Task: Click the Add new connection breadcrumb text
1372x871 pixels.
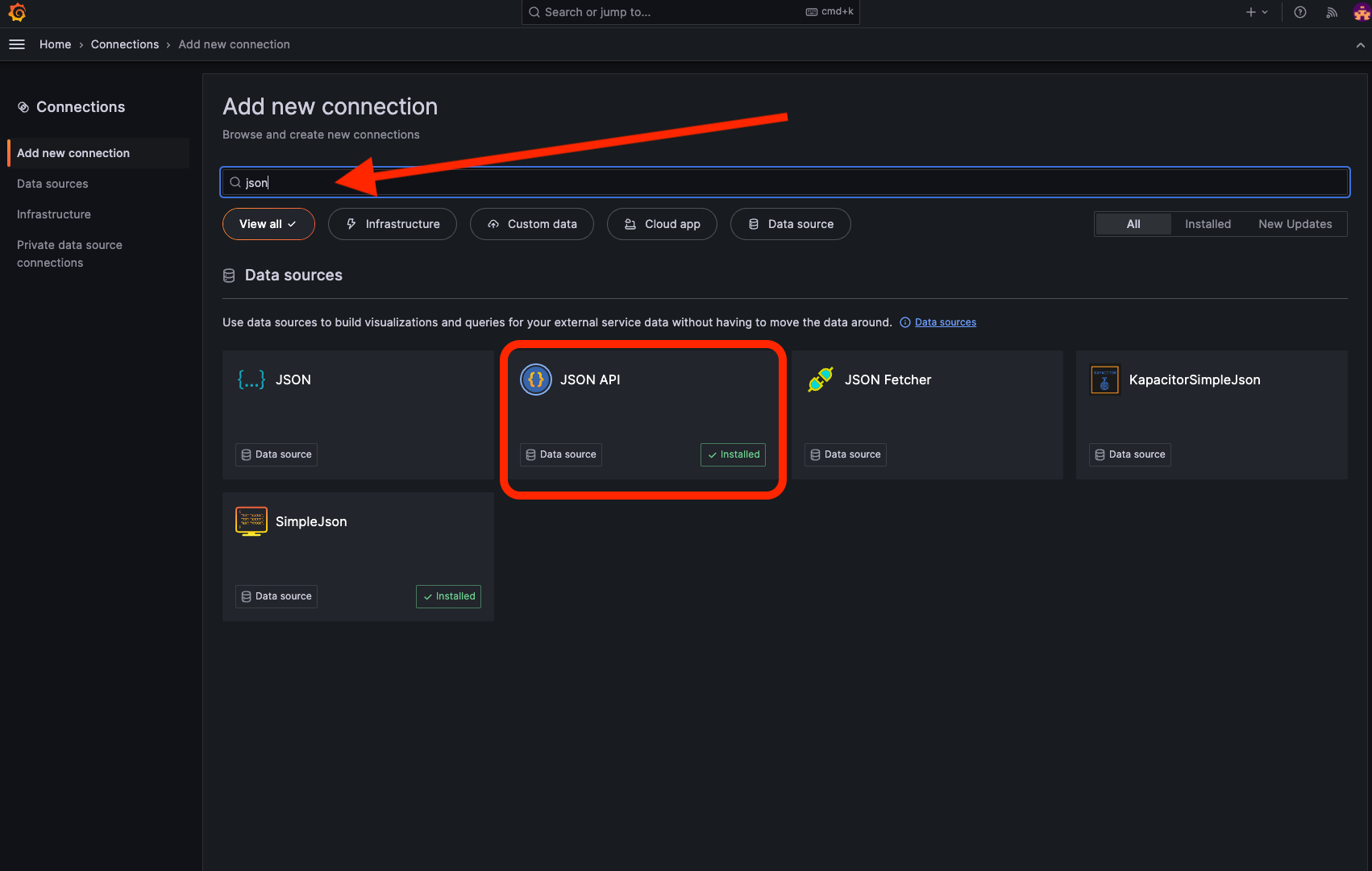Action: 235,44
